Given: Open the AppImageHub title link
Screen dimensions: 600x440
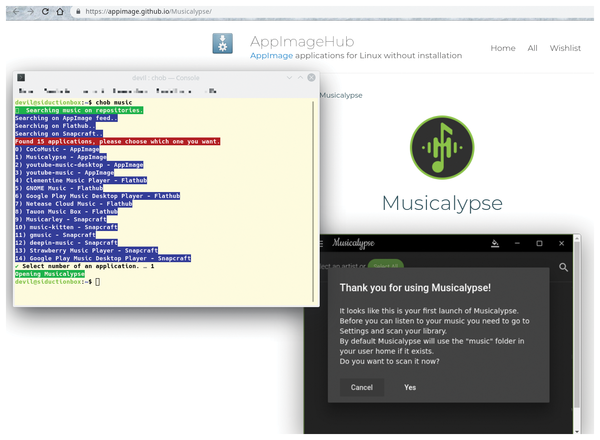Looking at the screenshot, I should click(x=302, y=41).
